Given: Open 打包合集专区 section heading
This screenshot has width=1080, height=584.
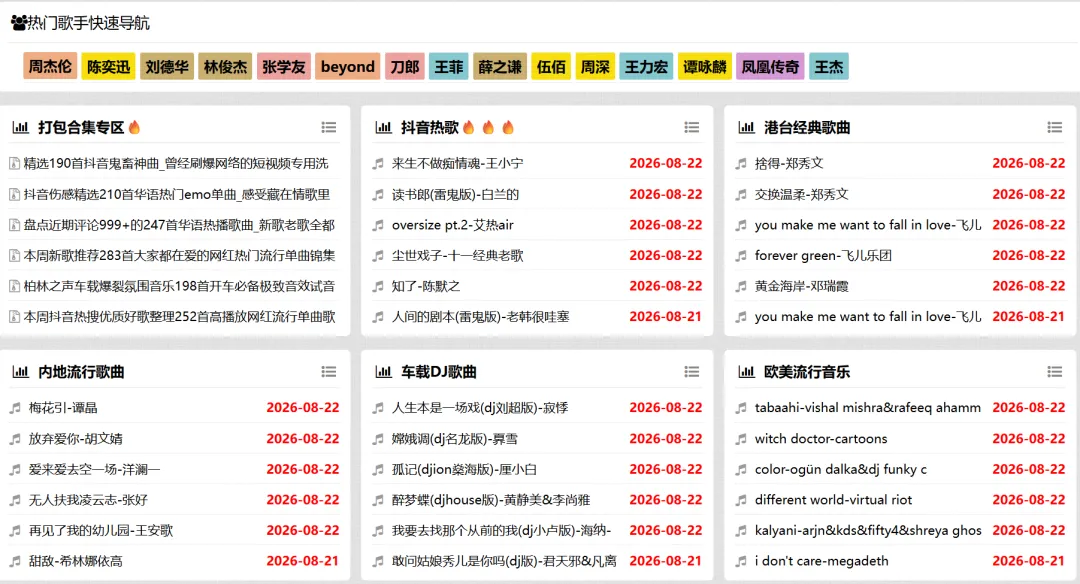Looking at the screenshot, I should coord(81,127).
